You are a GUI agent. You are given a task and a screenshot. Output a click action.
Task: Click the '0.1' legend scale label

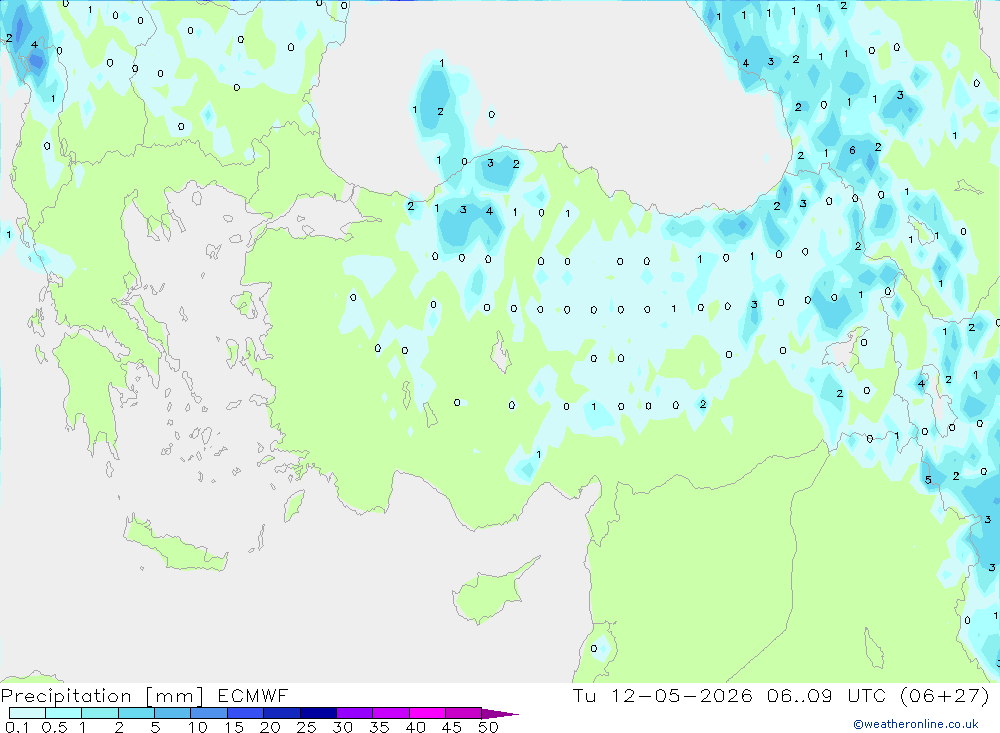(17, 727)
